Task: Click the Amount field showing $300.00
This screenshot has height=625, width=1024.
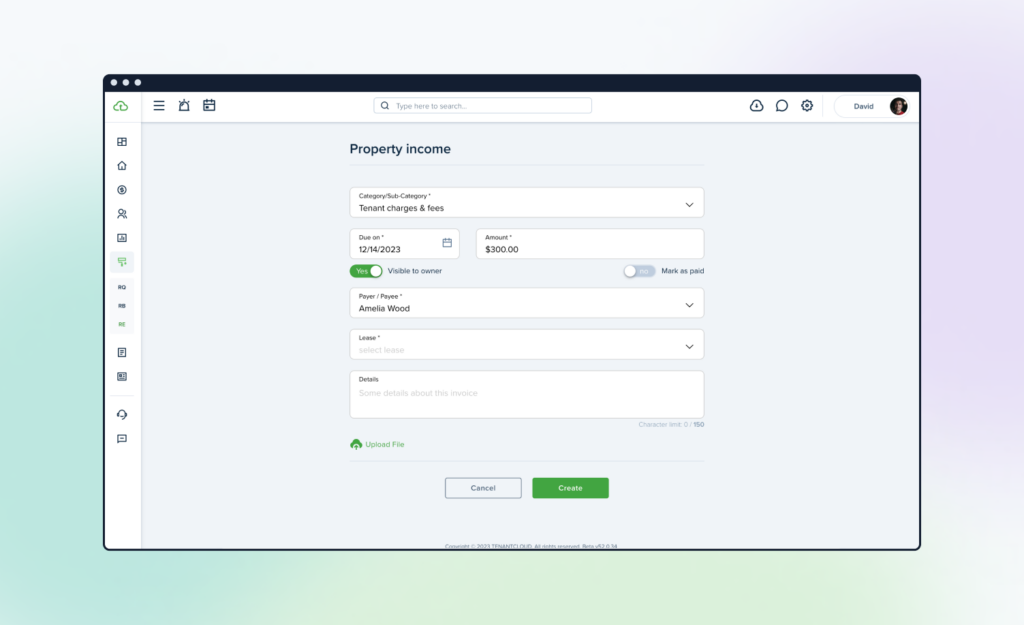Action: [590, 244]
